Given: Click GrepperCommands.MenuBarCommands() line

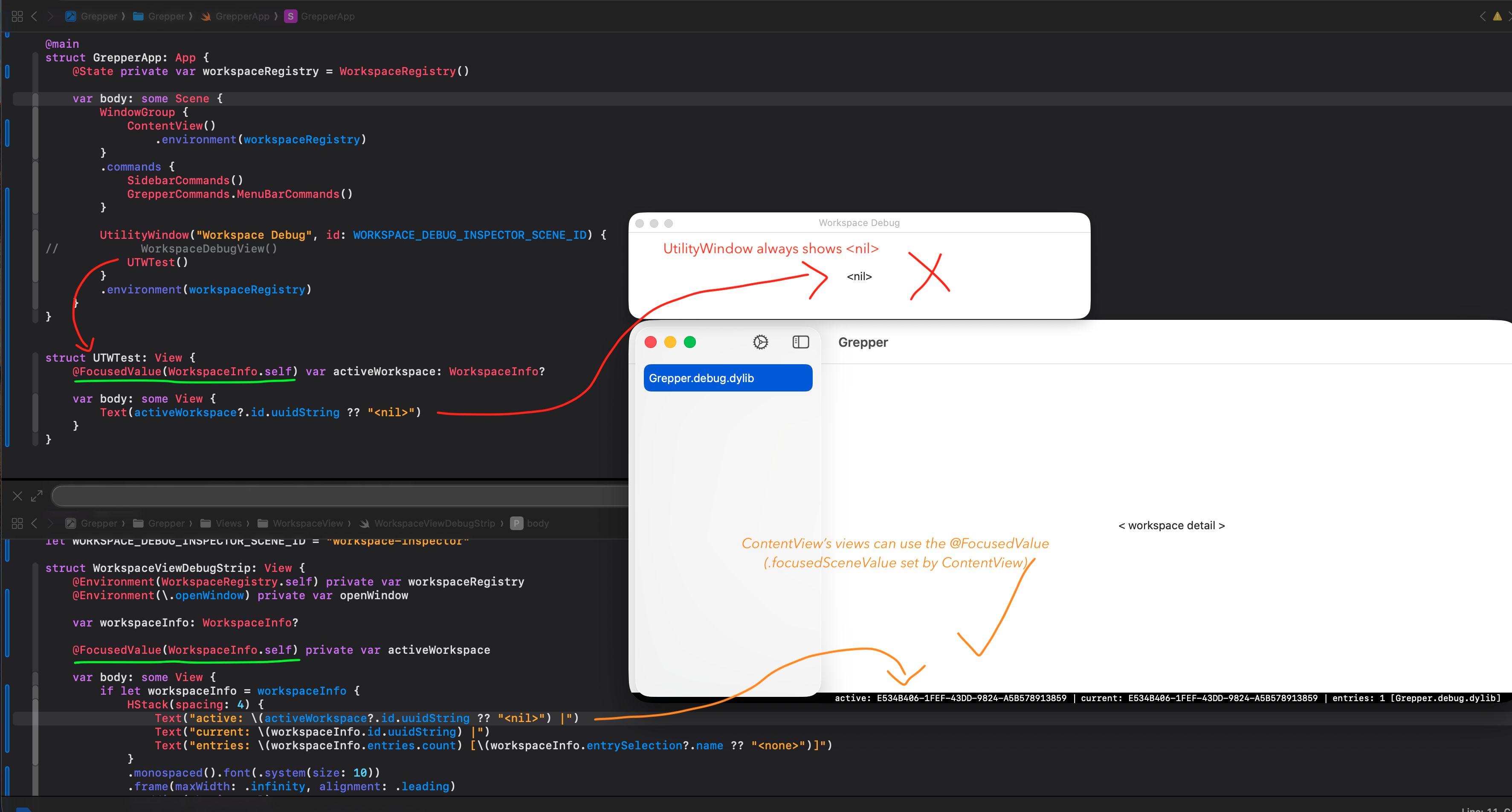Looking at the screenshot, I should pyautogui.click(x=240, y=194).
